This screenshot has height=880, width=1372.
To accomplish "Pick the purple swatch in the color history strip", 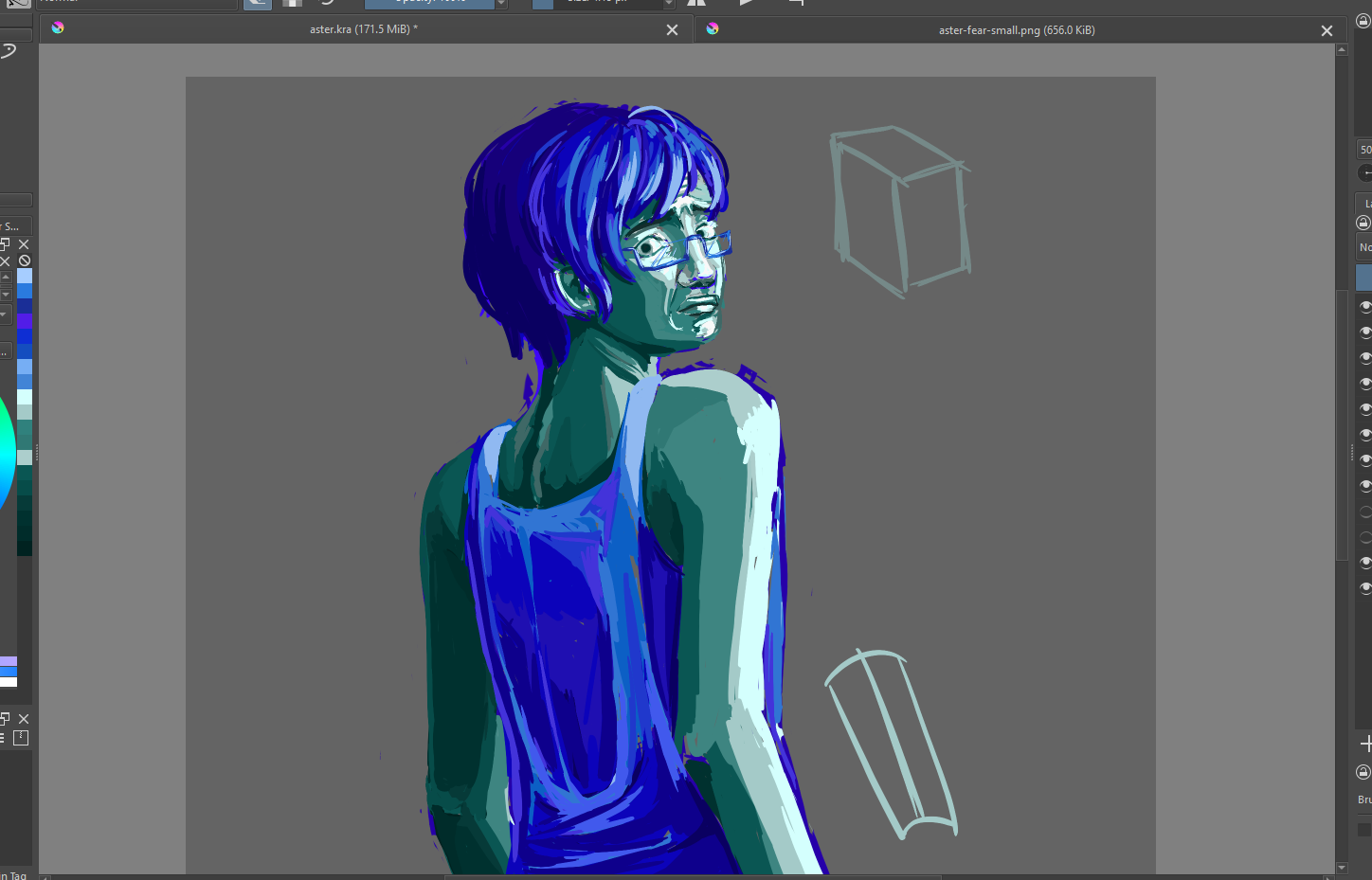I will pyautogui.click(x=25, y=321).
